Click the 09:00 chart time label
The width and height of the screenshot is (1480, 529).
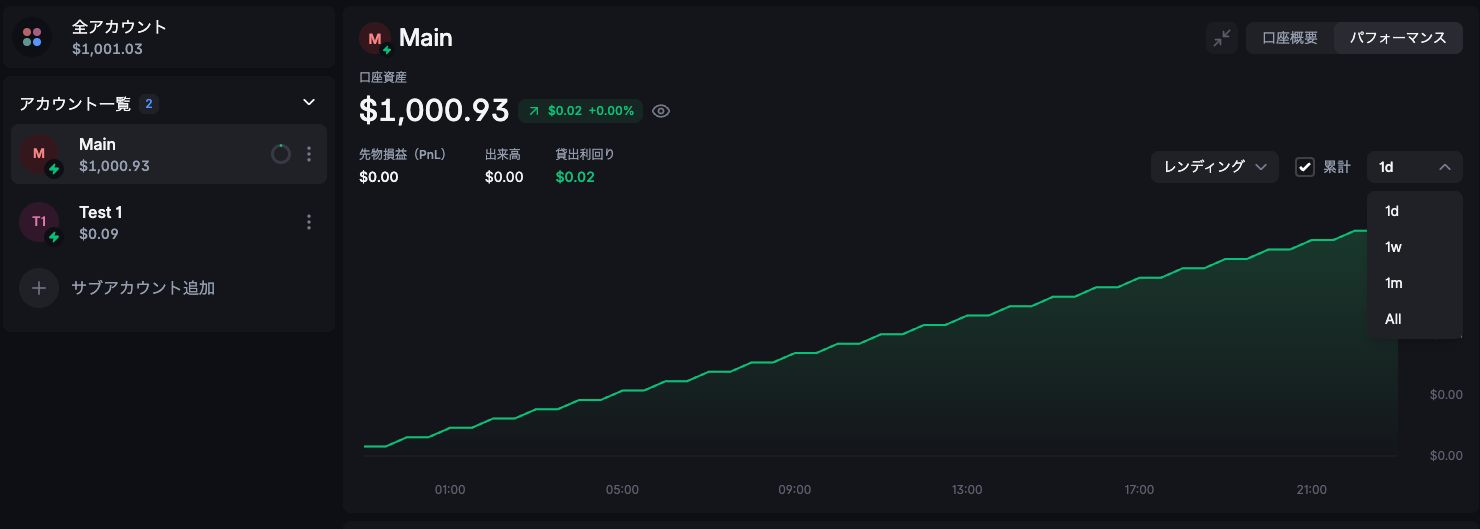[x=795, y=490]
